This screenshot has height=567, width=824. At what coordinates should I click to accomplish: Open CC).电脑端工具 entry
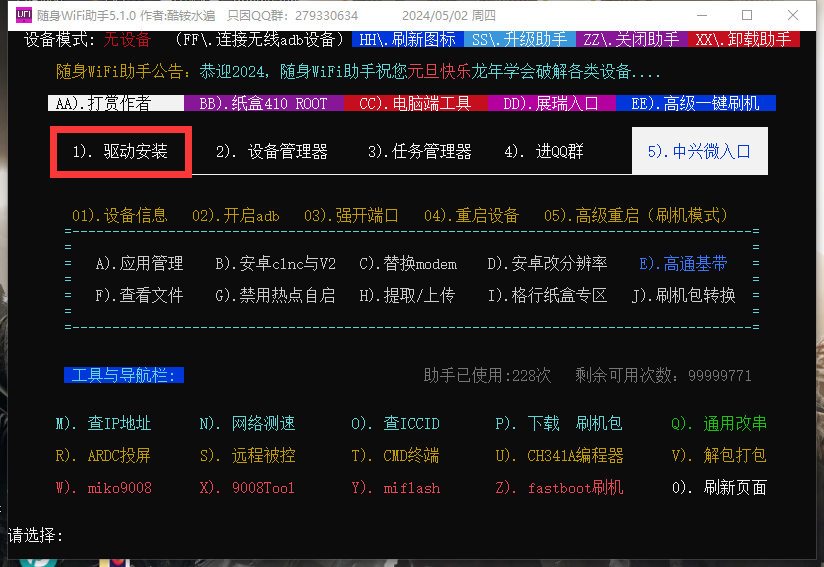coord(416,103)
